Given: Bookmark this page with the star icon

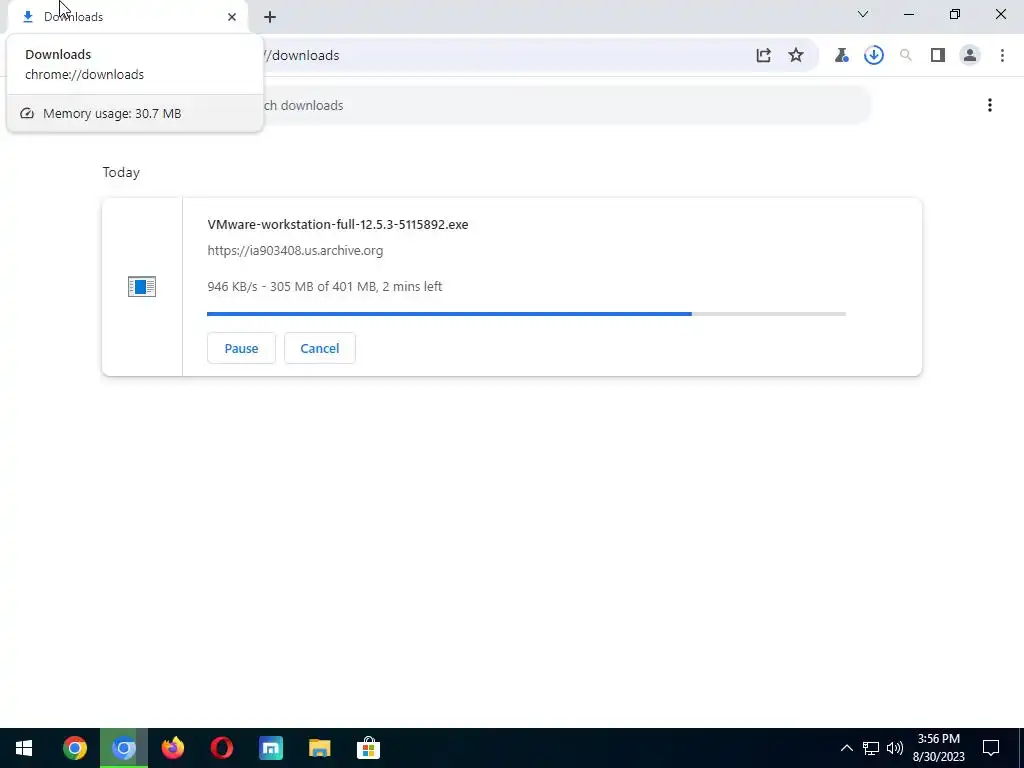Looking at the screenshot, I should point(795,56).
